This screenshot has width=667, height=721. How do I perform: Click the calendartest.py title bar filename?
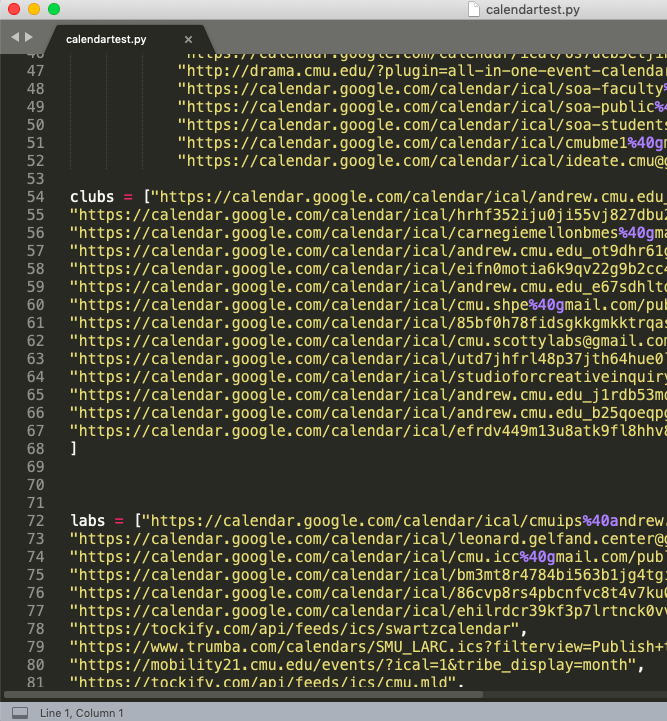tap(532, 10)
